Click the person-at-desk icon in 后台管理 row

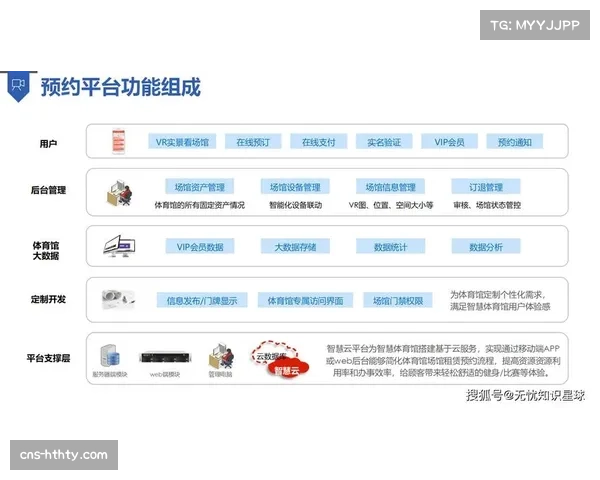pos(119,193)
